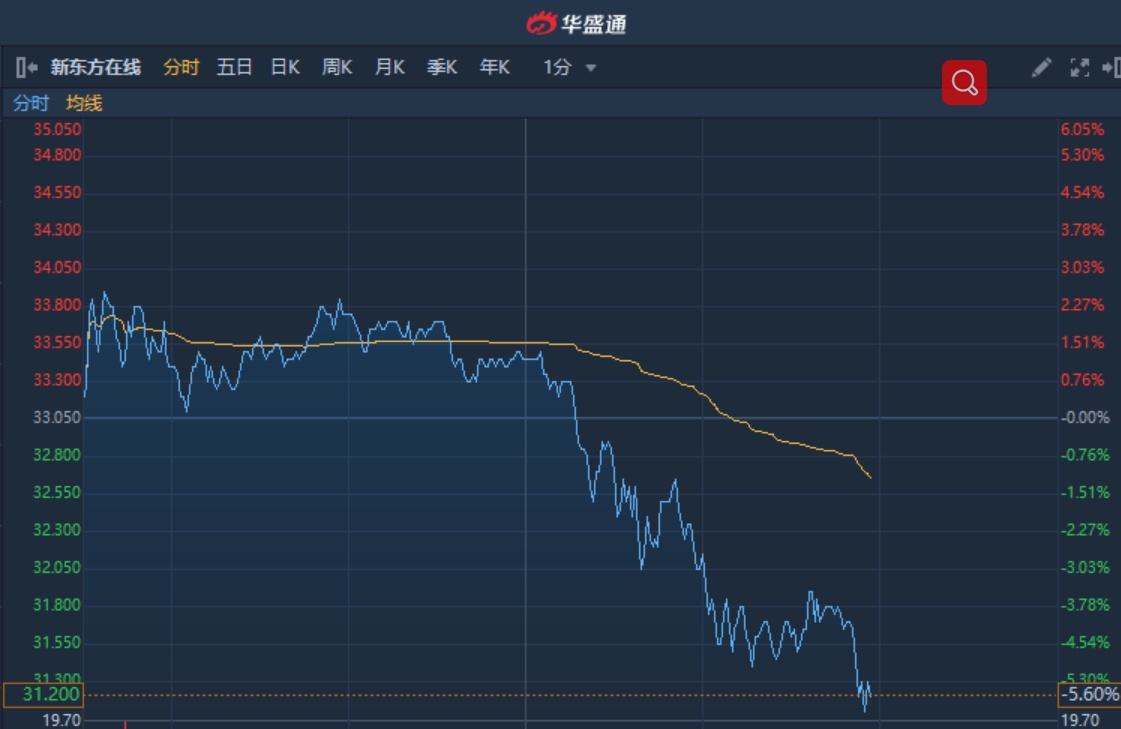Select the 月K monthly chart
This screenshot has width=1121, height=729.
point(389,68)
